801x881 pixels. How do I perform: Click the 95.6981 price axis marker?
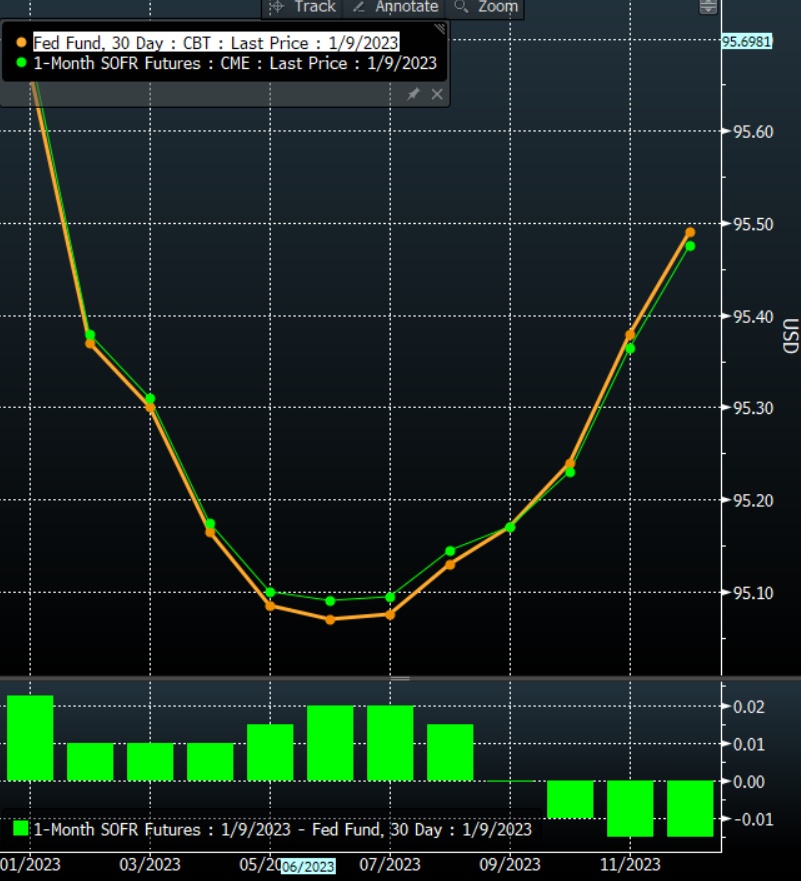746,41
